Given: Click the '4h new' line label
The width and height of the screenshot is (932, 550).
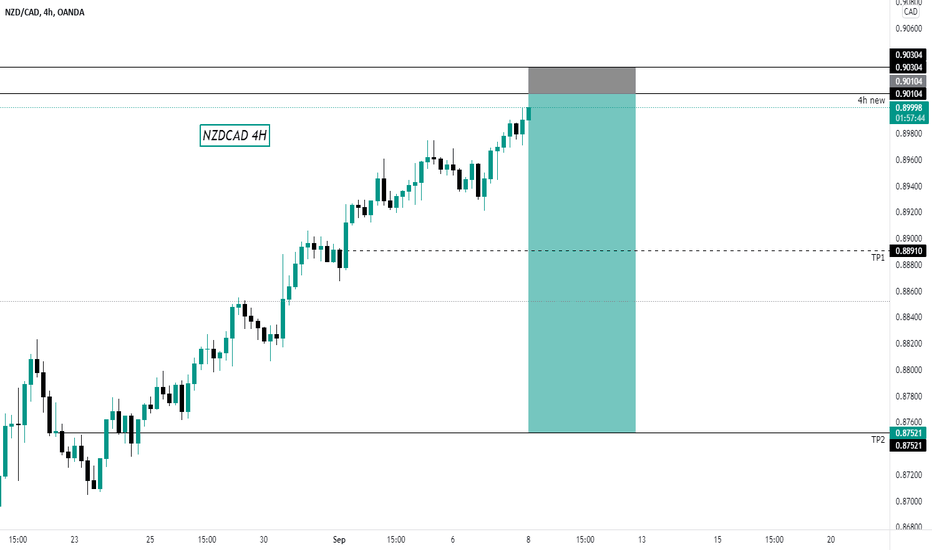Looking at the screenshot, I should (x=871, y=100).
